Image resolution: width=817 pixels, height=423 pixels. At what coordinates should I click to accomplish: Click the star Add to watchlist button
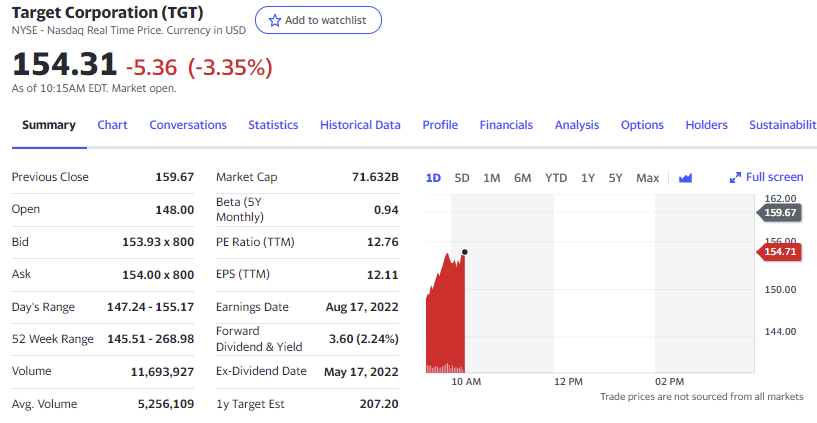pos(318,21)
